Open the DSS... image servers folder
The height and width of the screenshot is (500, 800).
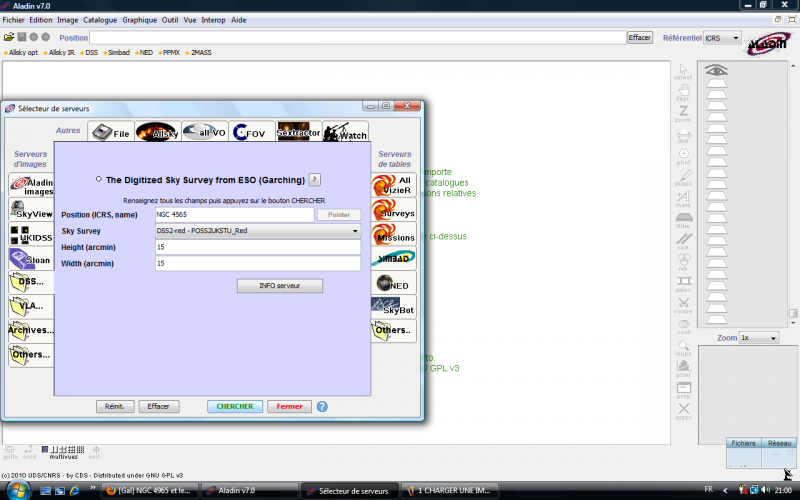click(32, 282)
